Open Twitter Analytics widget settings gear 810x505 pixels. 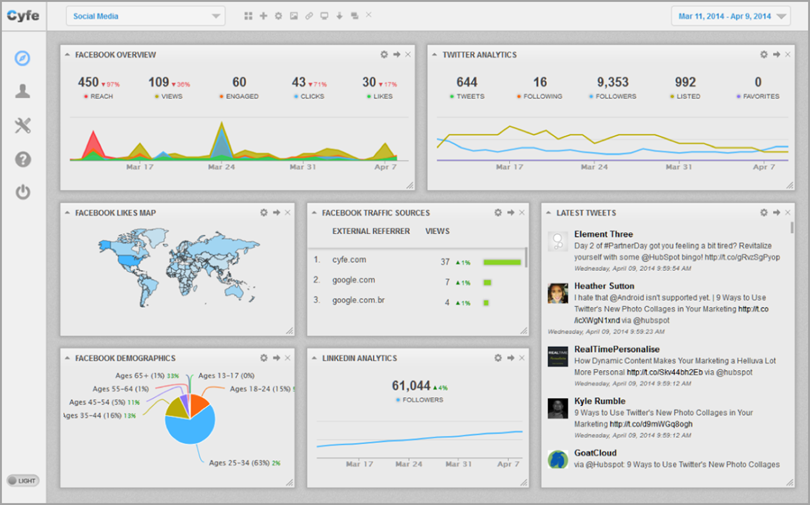pyautogui.click(x=764, y=54)
